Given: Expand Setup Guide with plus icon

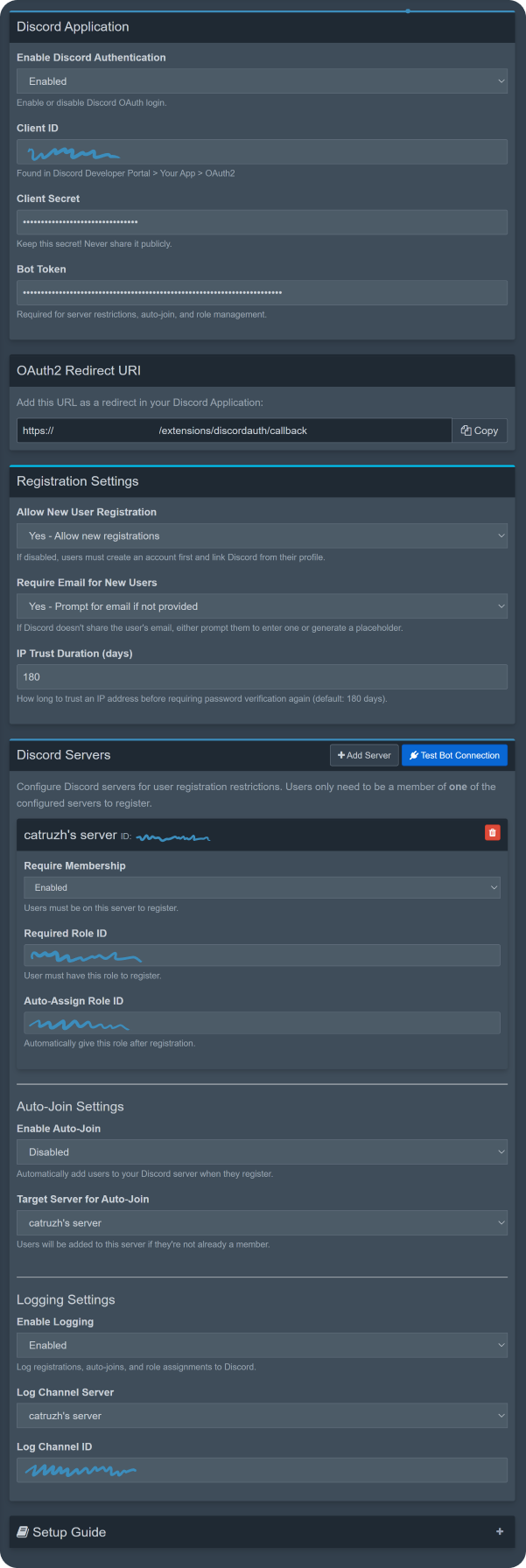Looking at the screenshot, I should (500, 1531).
